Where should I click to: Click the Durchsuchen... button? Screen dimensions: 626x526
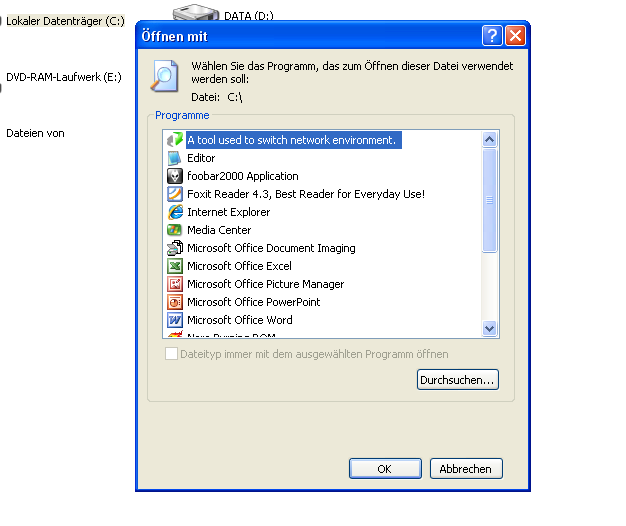458,380
